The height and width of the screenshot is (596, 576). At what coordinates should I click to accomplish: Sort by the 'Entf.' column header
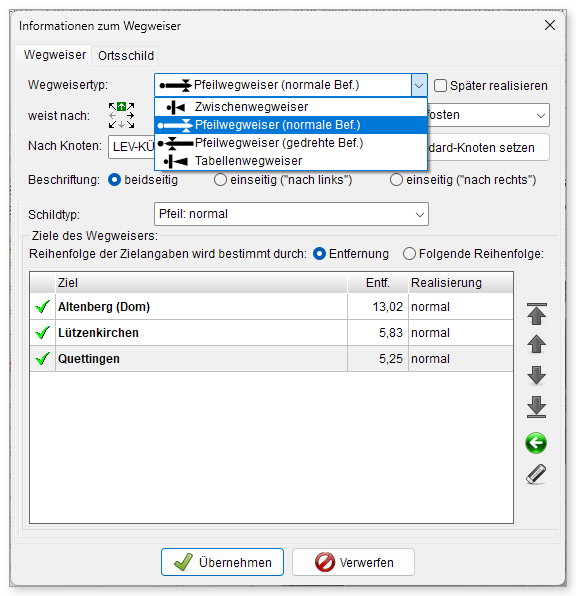tap(378, 283)
